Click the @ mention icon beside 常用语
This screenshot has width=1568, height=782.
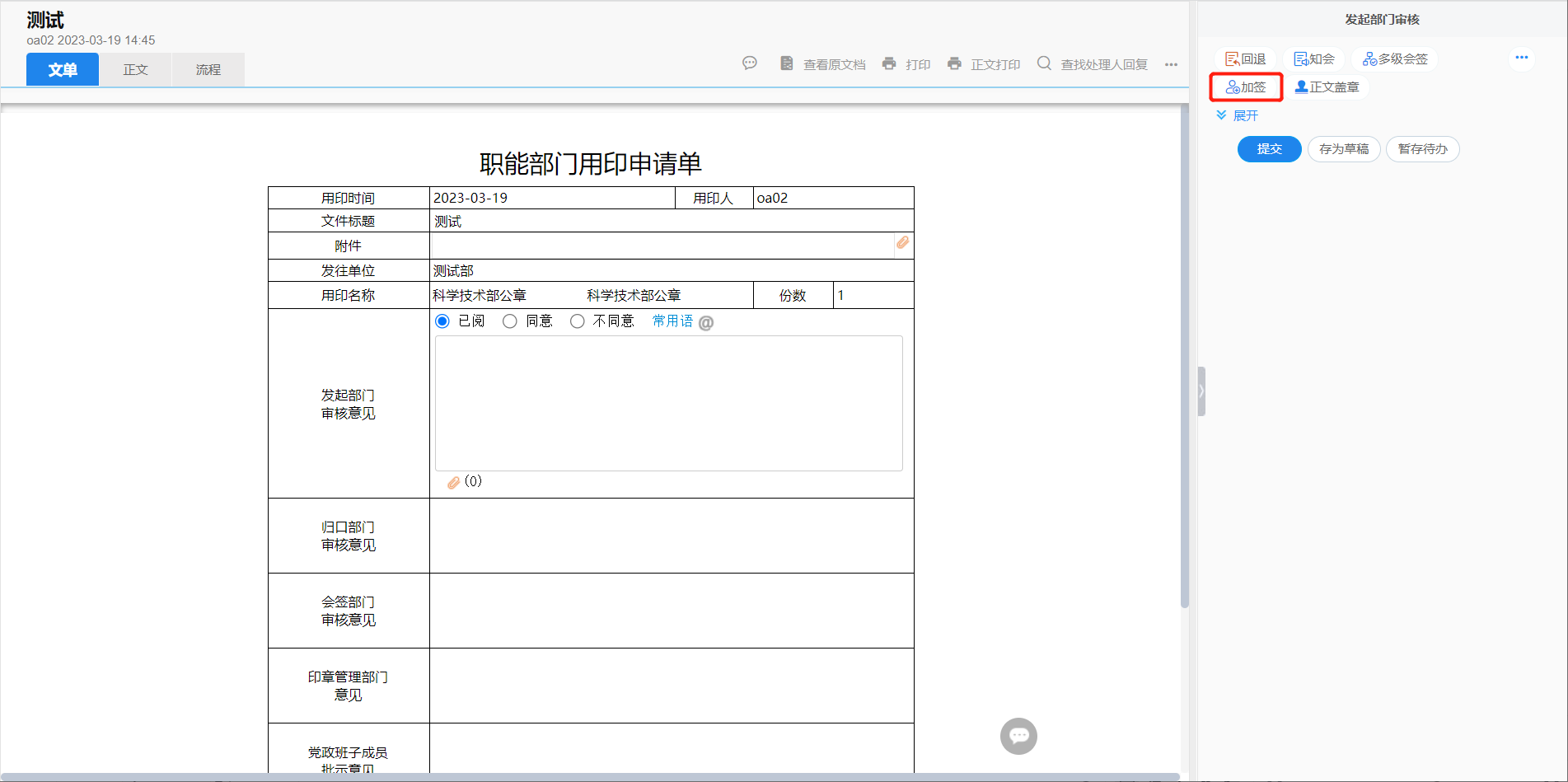pos(706,322)
